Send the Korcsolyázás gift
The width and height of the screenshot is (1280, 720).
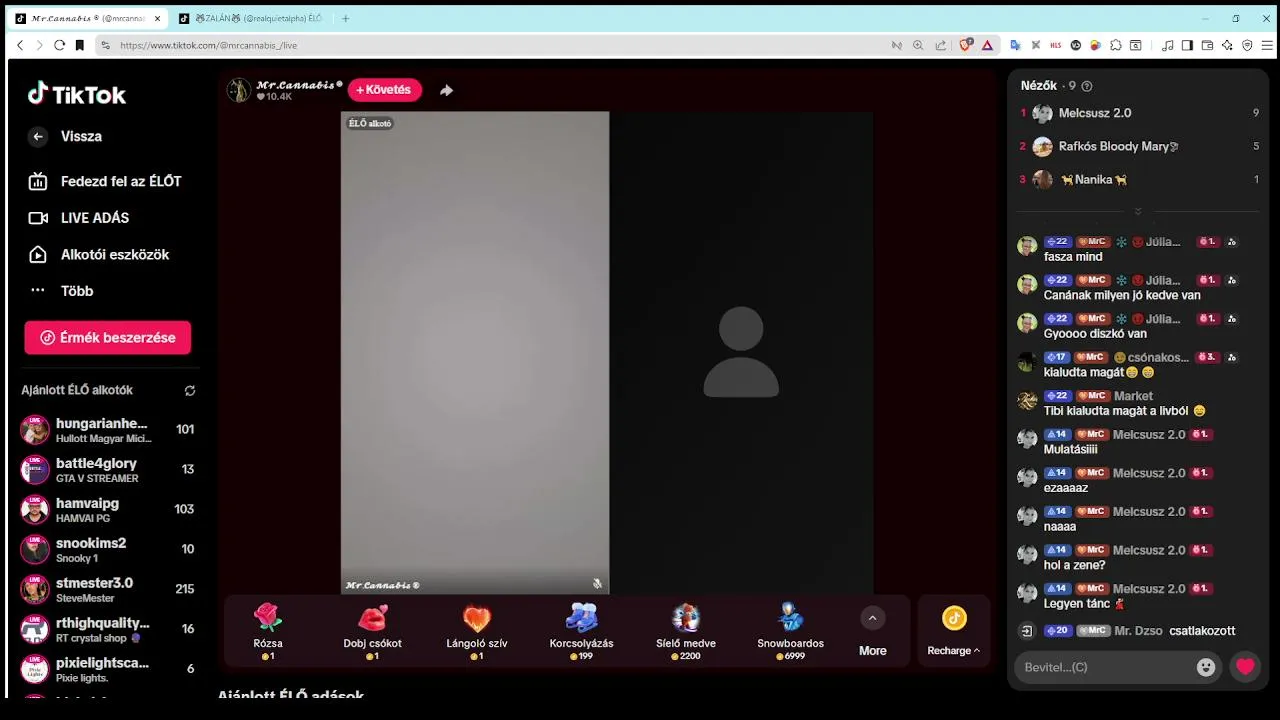click(581, 631)
